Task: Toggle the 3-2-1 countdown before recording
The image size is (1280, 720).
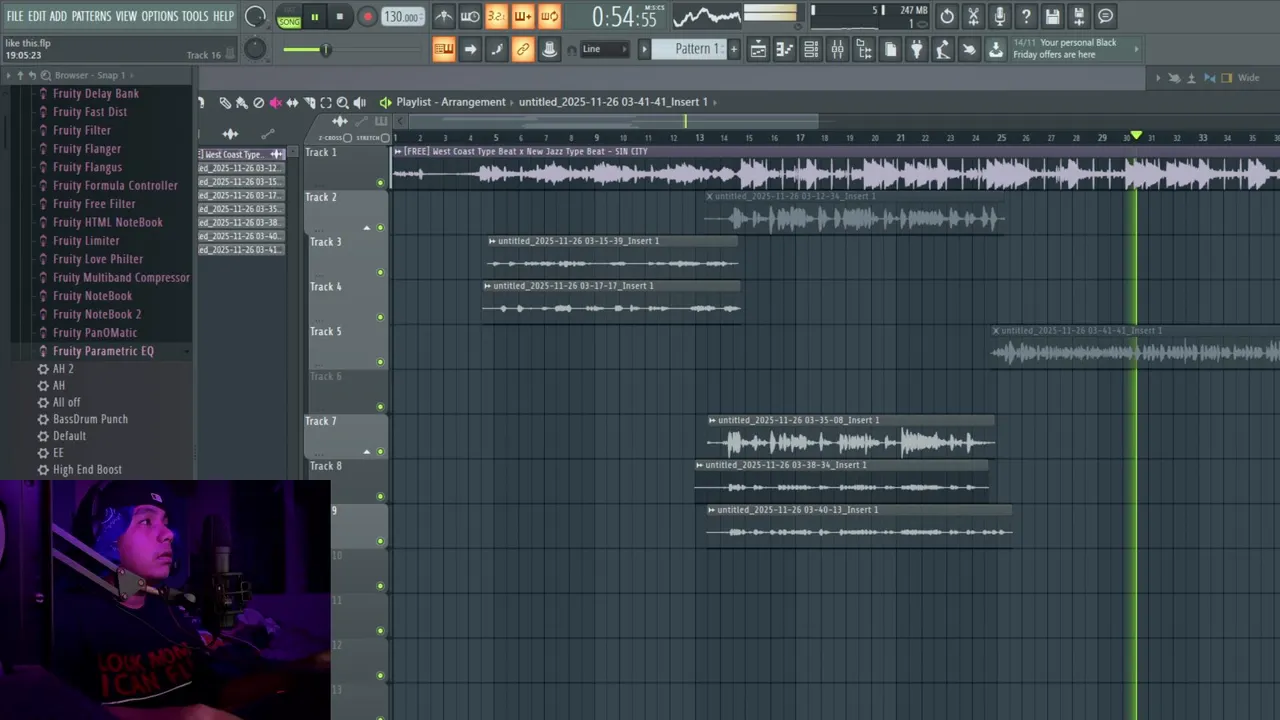Action: pos(496,16)
